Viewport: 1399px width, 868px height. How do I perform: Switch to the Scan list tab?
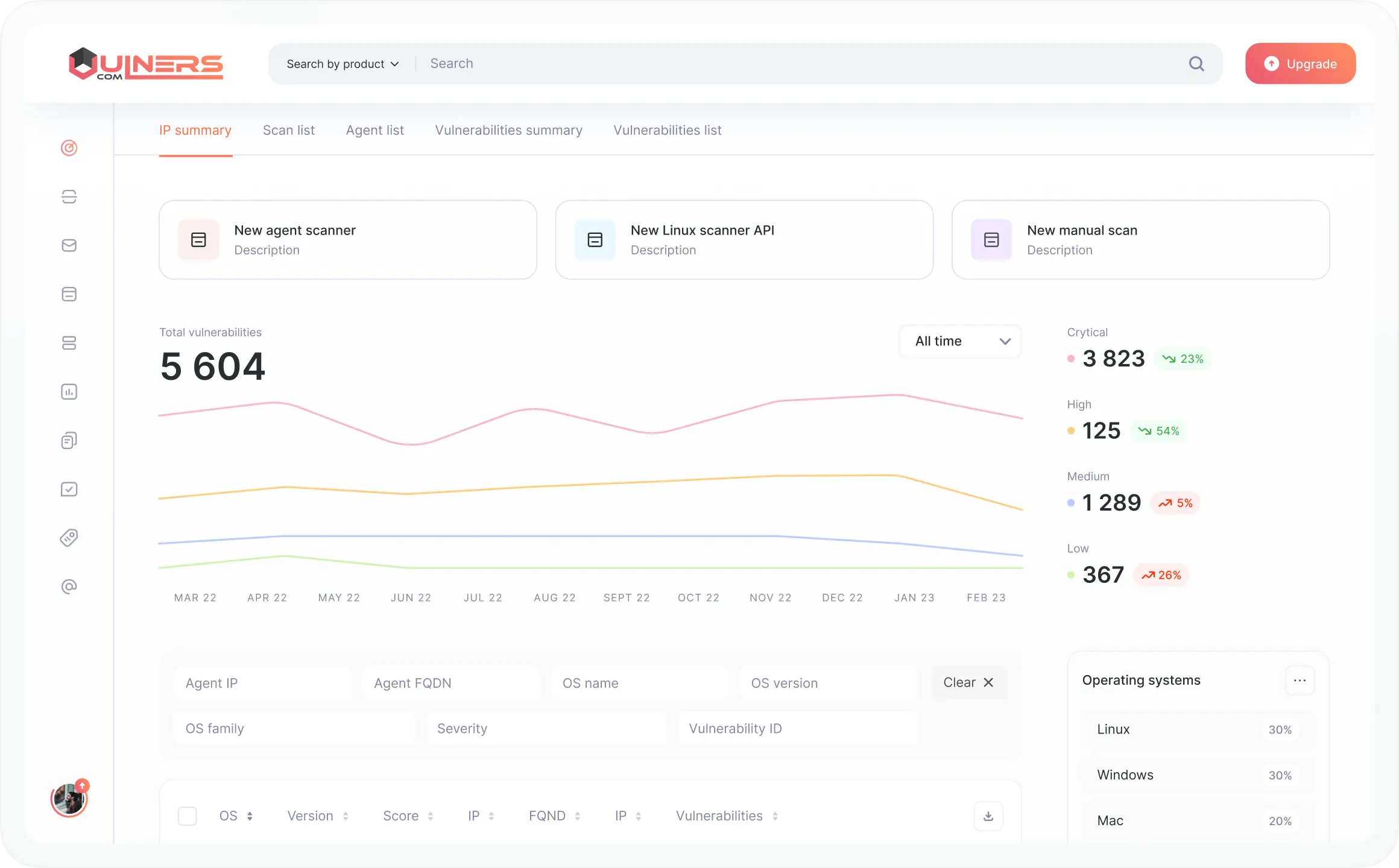(288, 130)
